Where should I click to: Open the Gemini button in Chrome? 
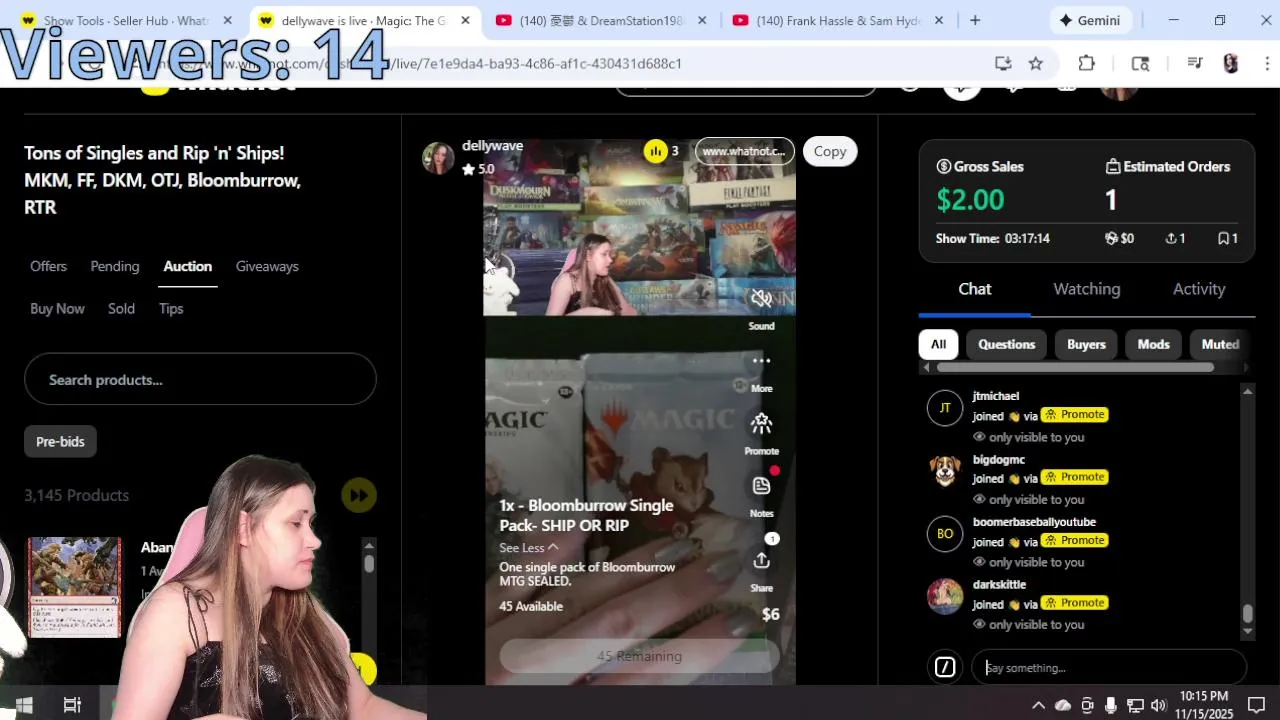(x=1090, y=20)
